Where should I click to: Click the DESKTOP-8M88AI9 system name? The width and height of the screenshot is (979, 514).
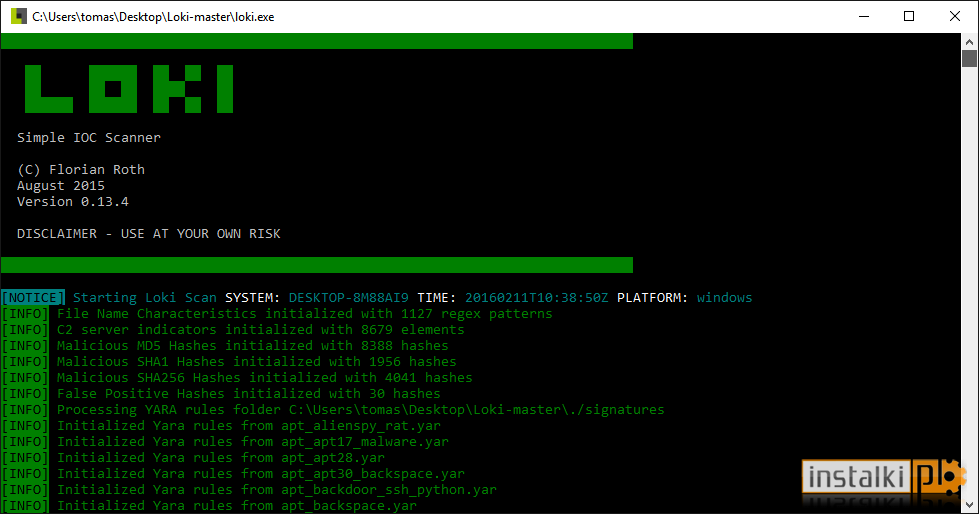tap(348, 297)
